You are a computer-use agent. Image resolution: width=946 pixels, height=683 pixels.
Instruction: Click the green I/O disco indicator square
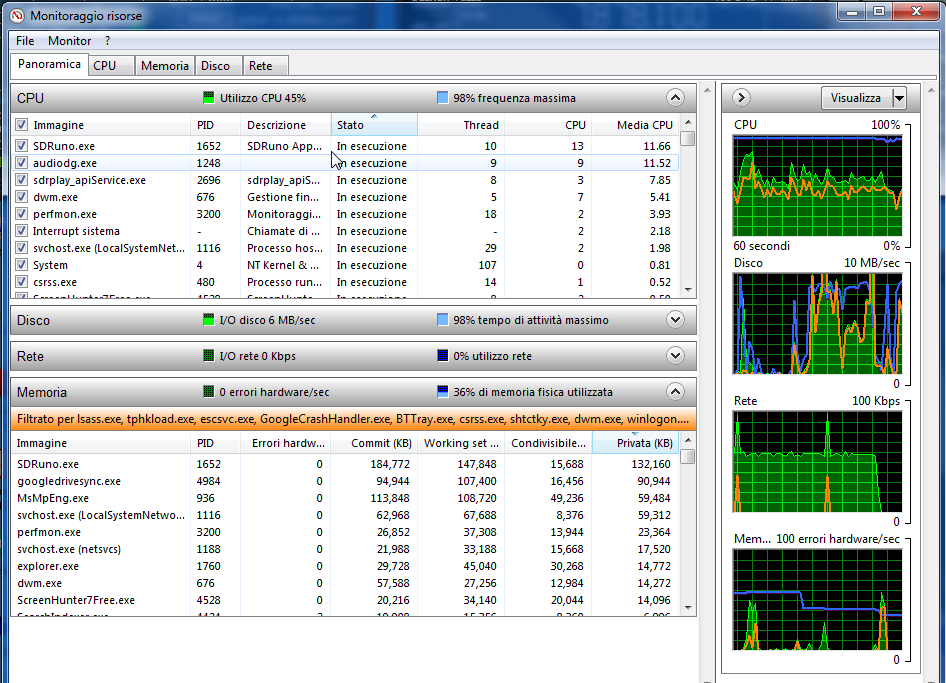tap(209, 320)
